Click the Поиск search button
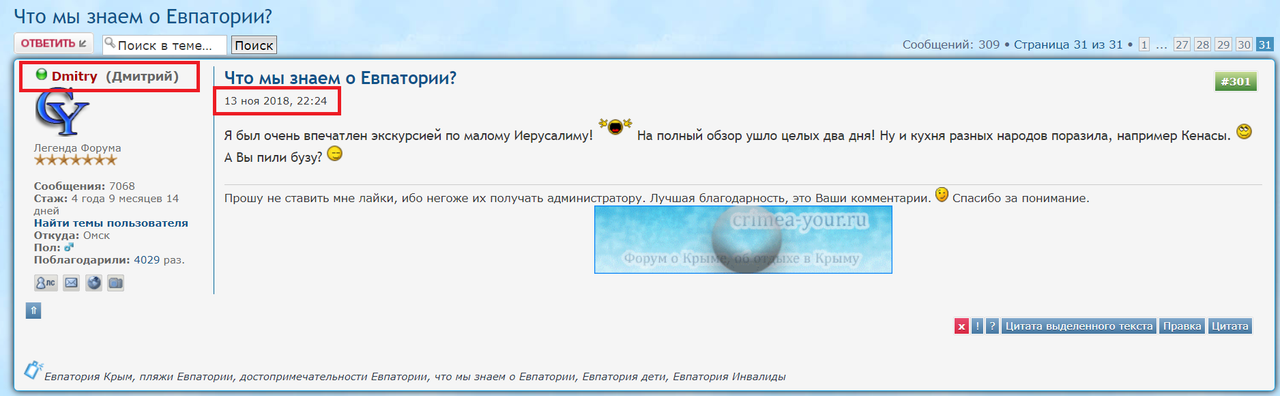The width and height of the screenshot is (1280, 396). tap(254, 45)
